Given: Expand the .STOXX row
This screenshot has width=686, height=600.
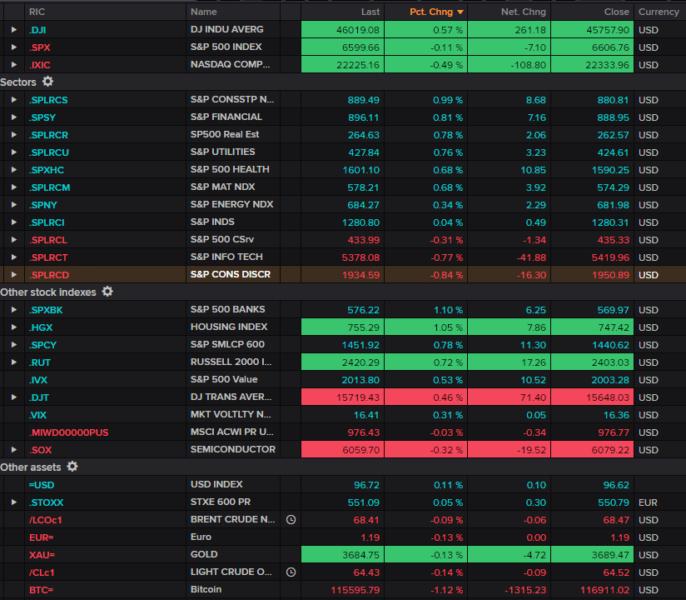Looking at the screenshot, I should (14, 502).
